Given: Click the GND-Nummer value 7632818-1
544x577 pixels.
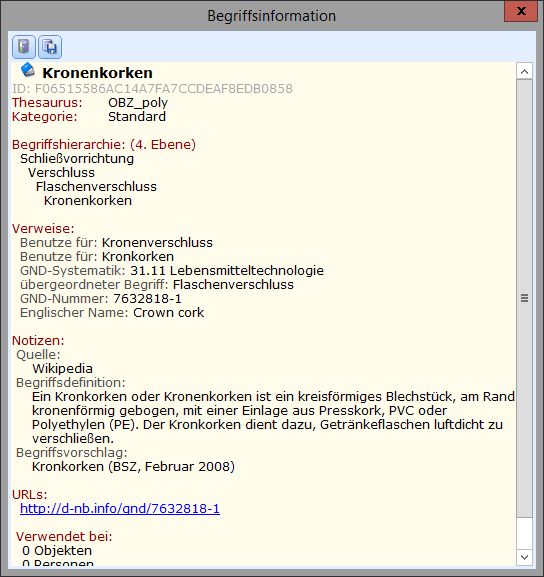Looking at the screenshot, I should [x=147, y=298].
